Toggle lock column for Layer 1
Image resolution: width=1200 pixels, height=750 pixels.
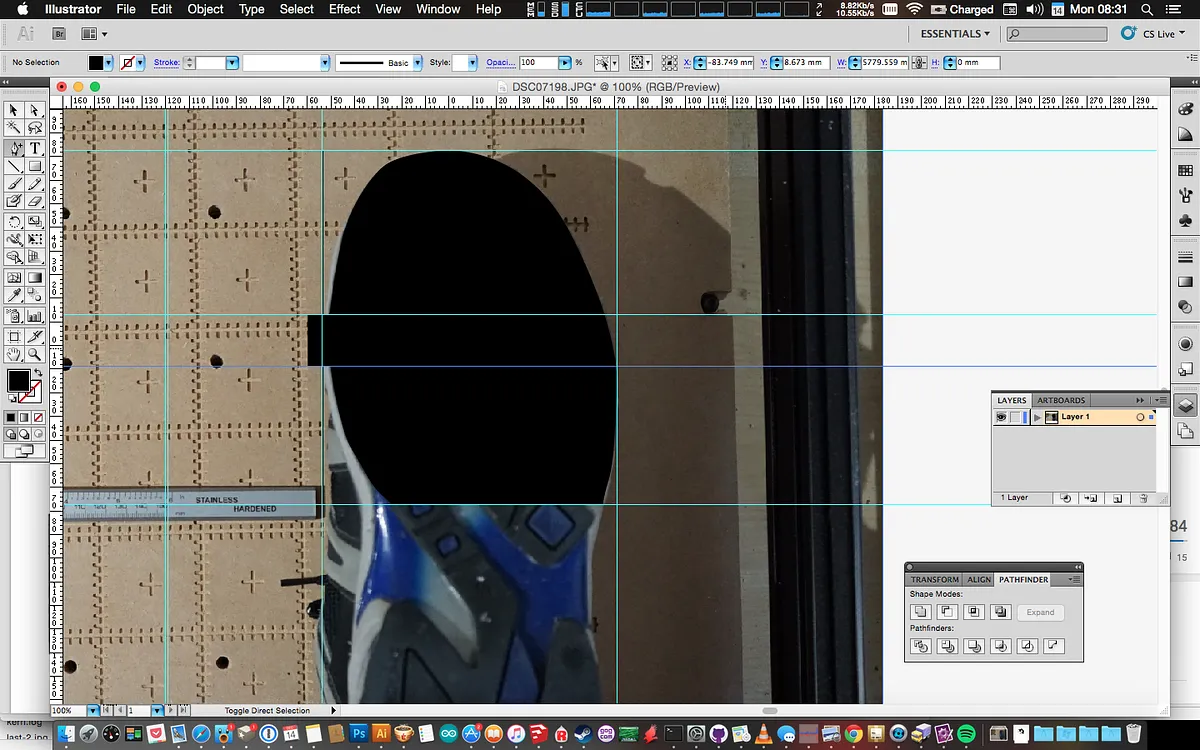click(1014, 417)
